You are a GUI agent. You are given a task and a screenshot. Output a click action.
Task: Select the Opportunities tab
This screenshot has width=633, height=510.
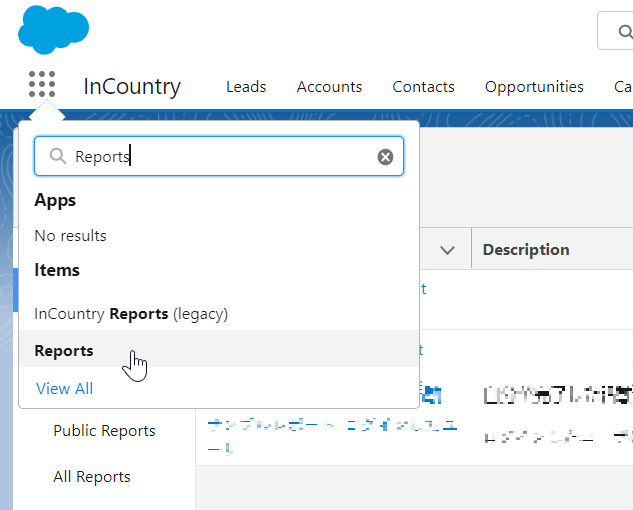click(534, 87)
